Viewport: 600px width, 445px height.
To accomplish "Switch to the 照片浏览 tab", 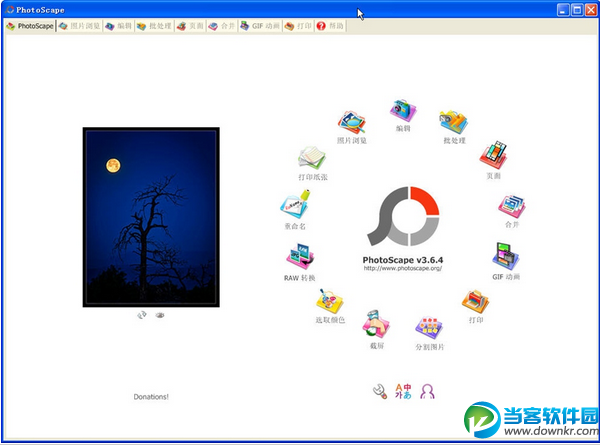I will pos(80,26).
